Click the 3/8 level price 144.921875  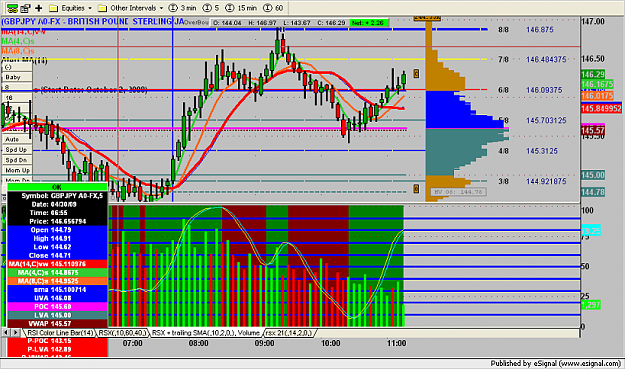(x=546, y=181)
